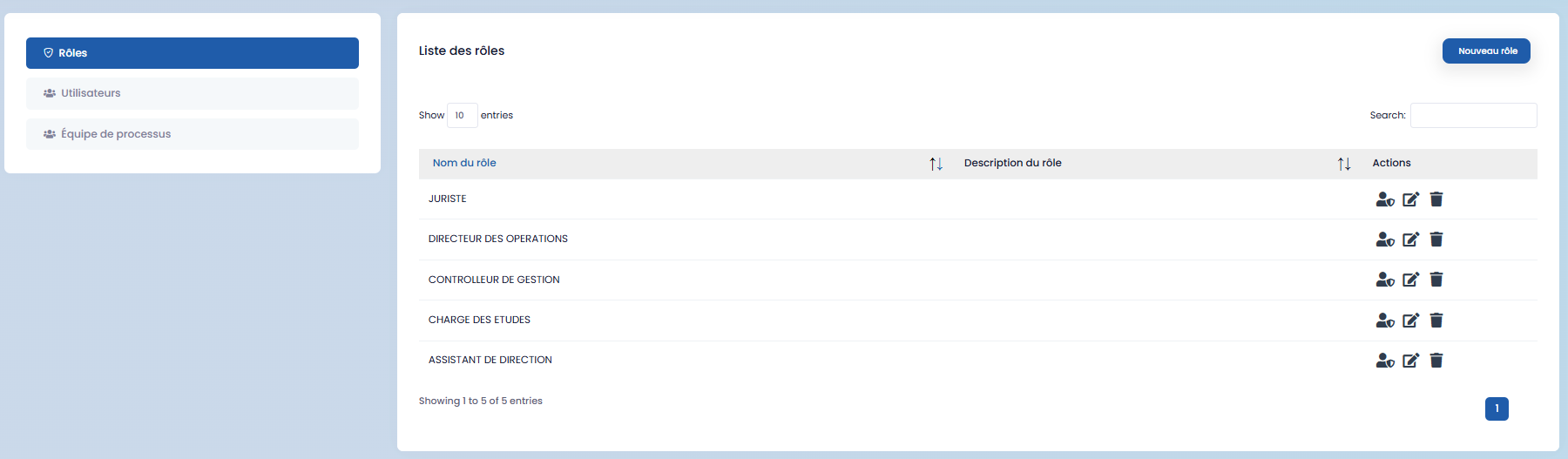Edit the ASSISTANT DE DIRECTION role
Screen dimensions: 1568x459
click(x=1410, y=361)
